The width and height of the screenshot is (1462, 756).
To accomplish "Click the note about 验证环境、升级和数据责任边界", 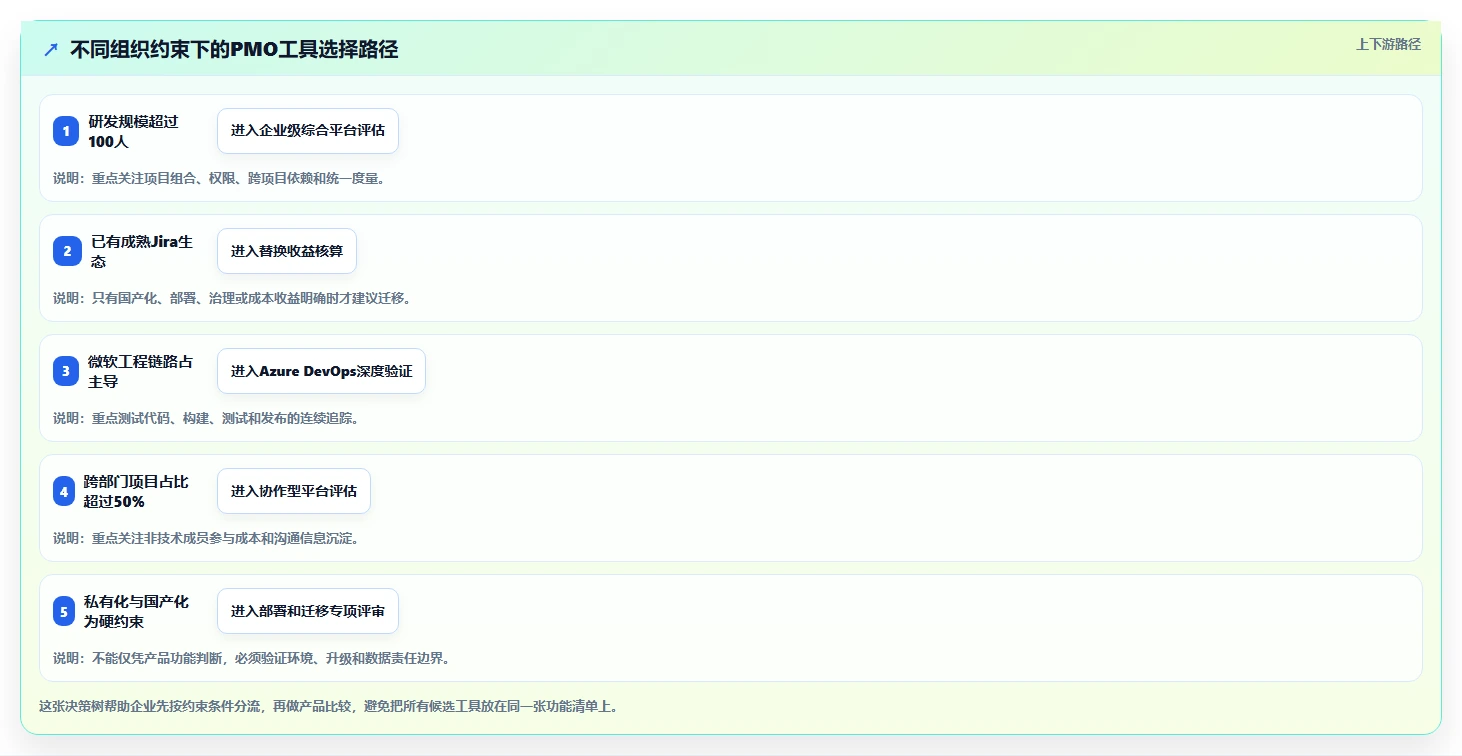I will 252,658.
